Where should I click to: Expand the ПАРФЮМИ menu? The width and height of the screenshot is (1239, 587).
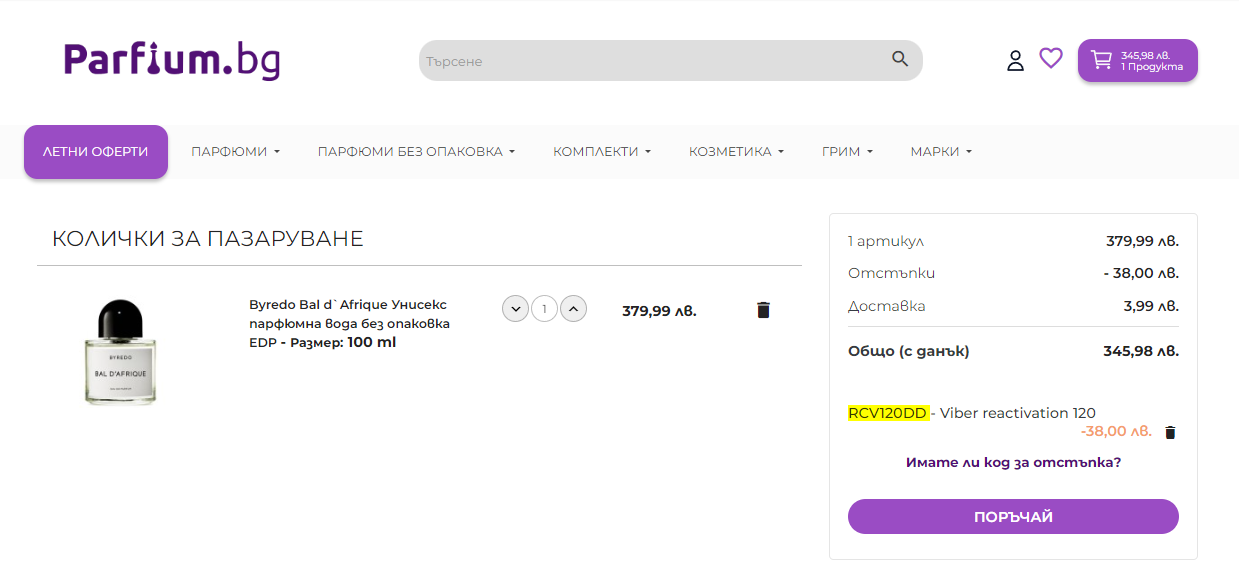[235, 152]
